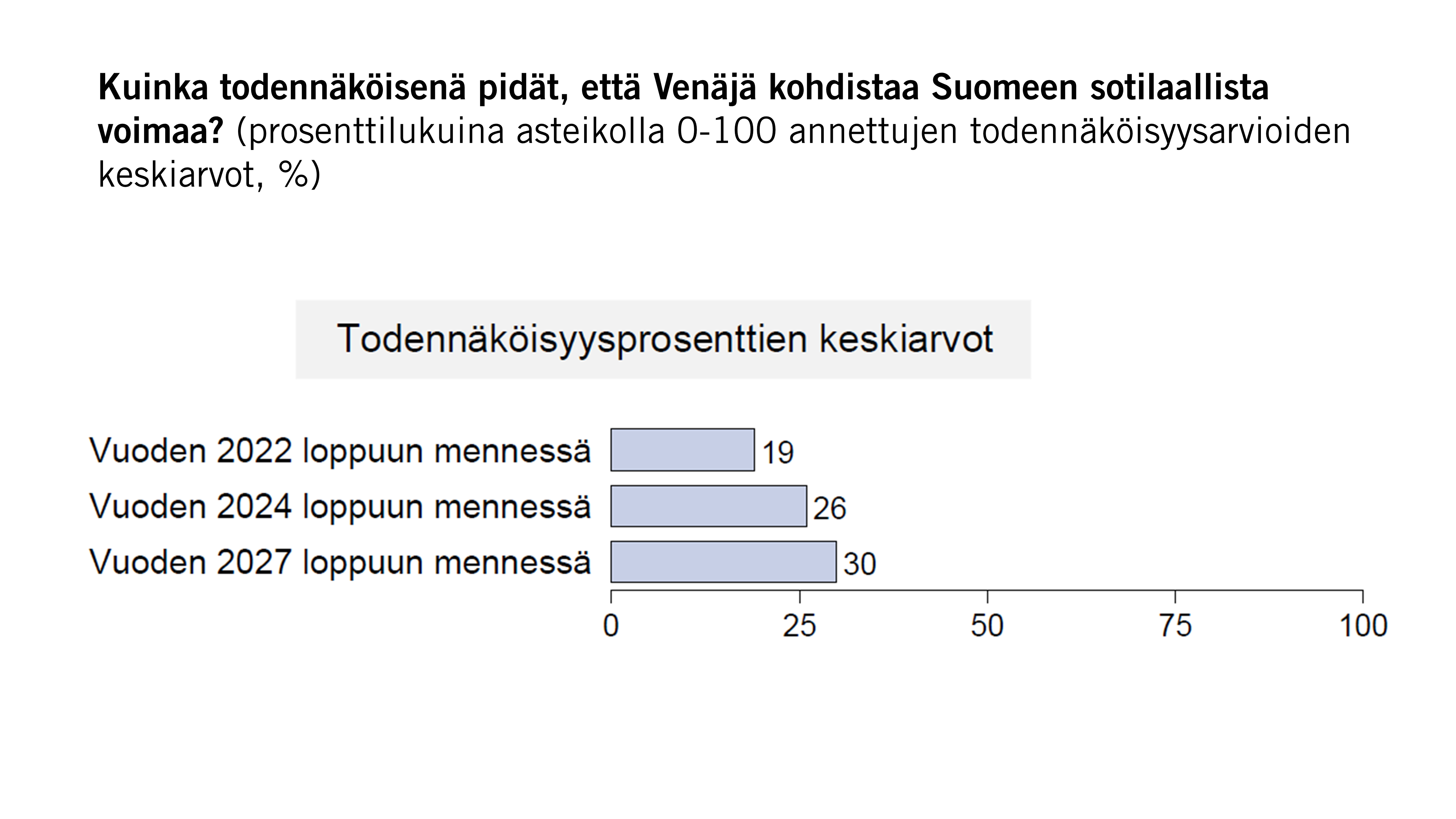This screenshot has height=819, width=1456.
Task: Click the axis tick label 25
Action: click(799, 626)
